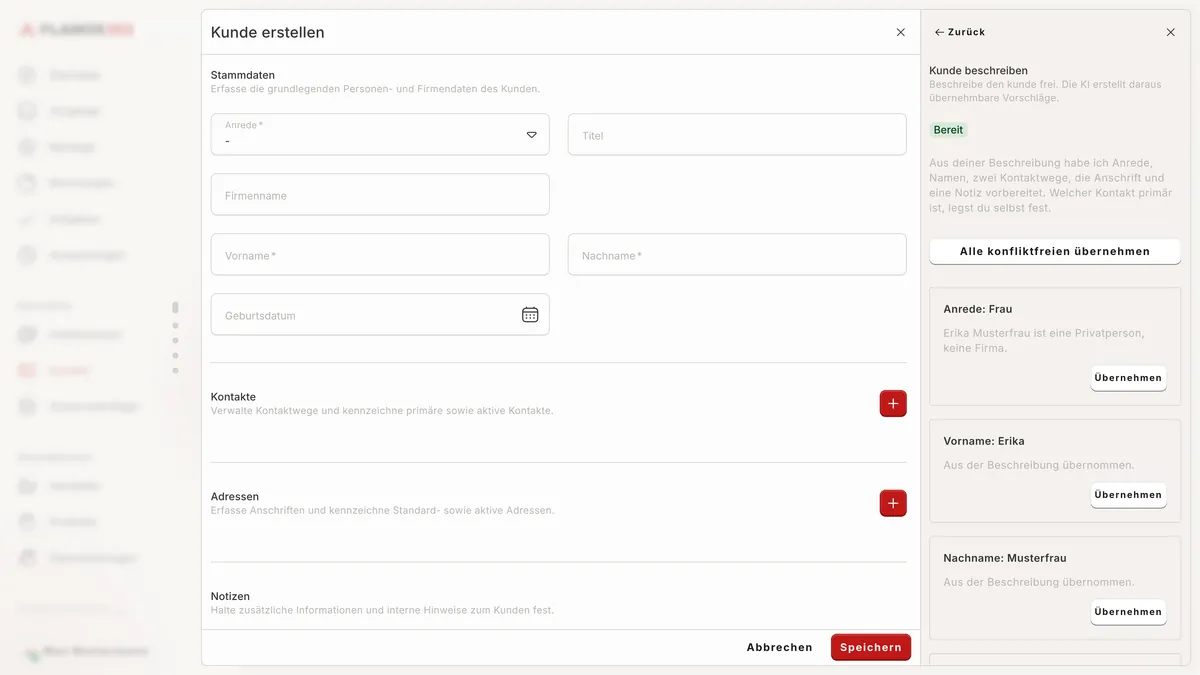Click the Kunde beschreiben panel heading
Viewport: 1200px width, 675px height.
coord(979,71)
